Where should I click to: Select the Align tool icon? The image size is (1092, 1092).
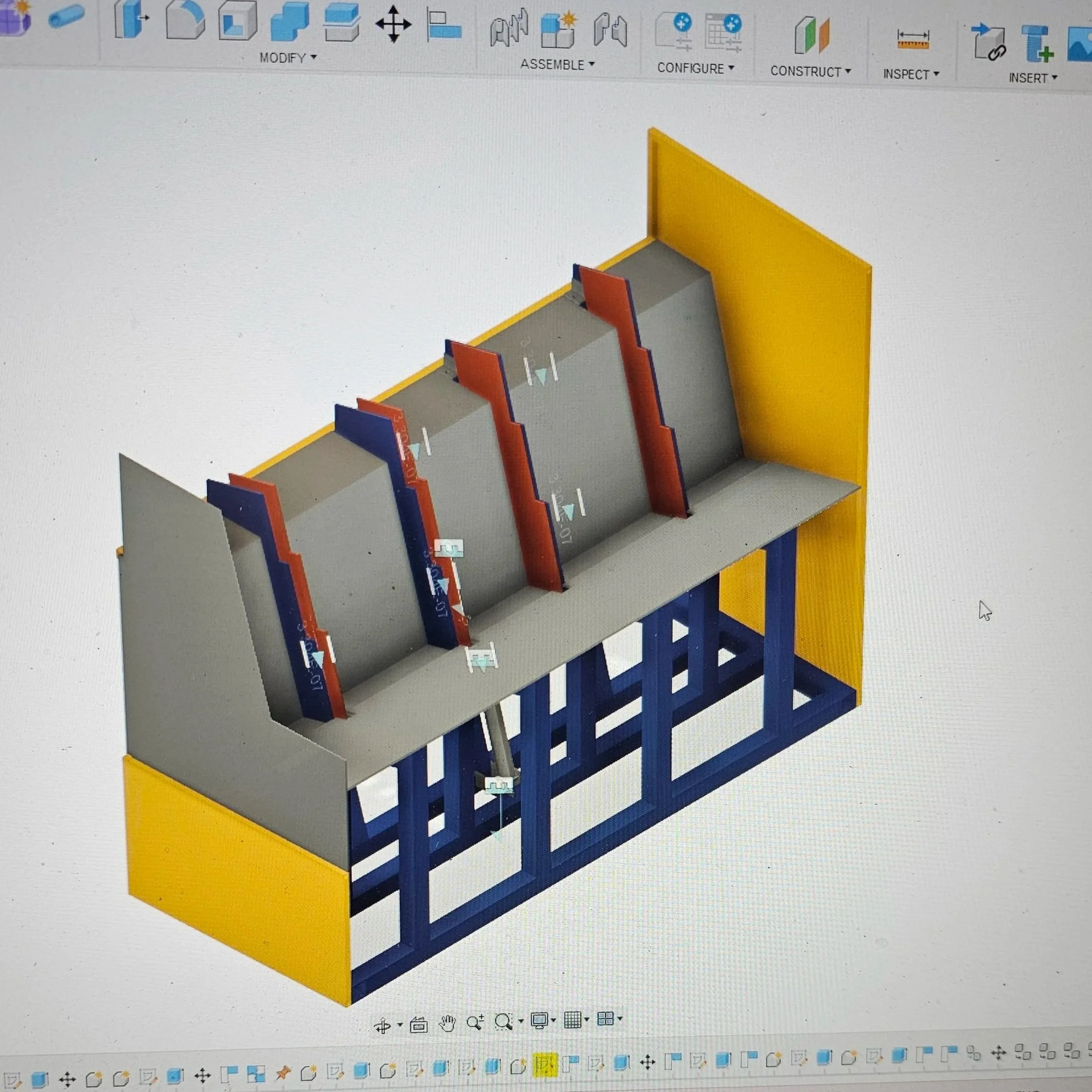coord(444,26)
